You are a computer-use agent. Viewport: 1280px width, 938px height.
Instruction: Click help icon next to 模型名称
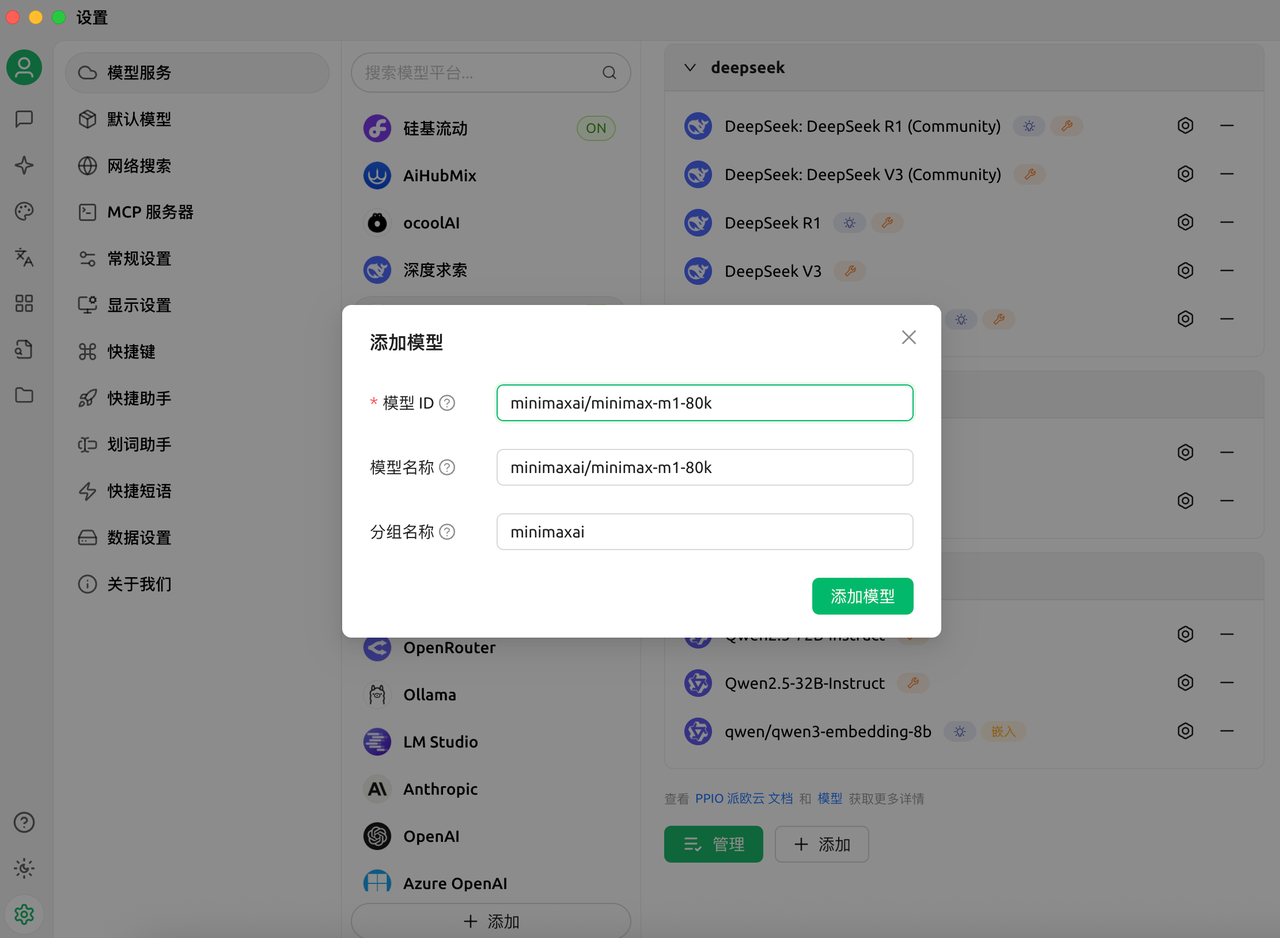click(x=447, y=467)
